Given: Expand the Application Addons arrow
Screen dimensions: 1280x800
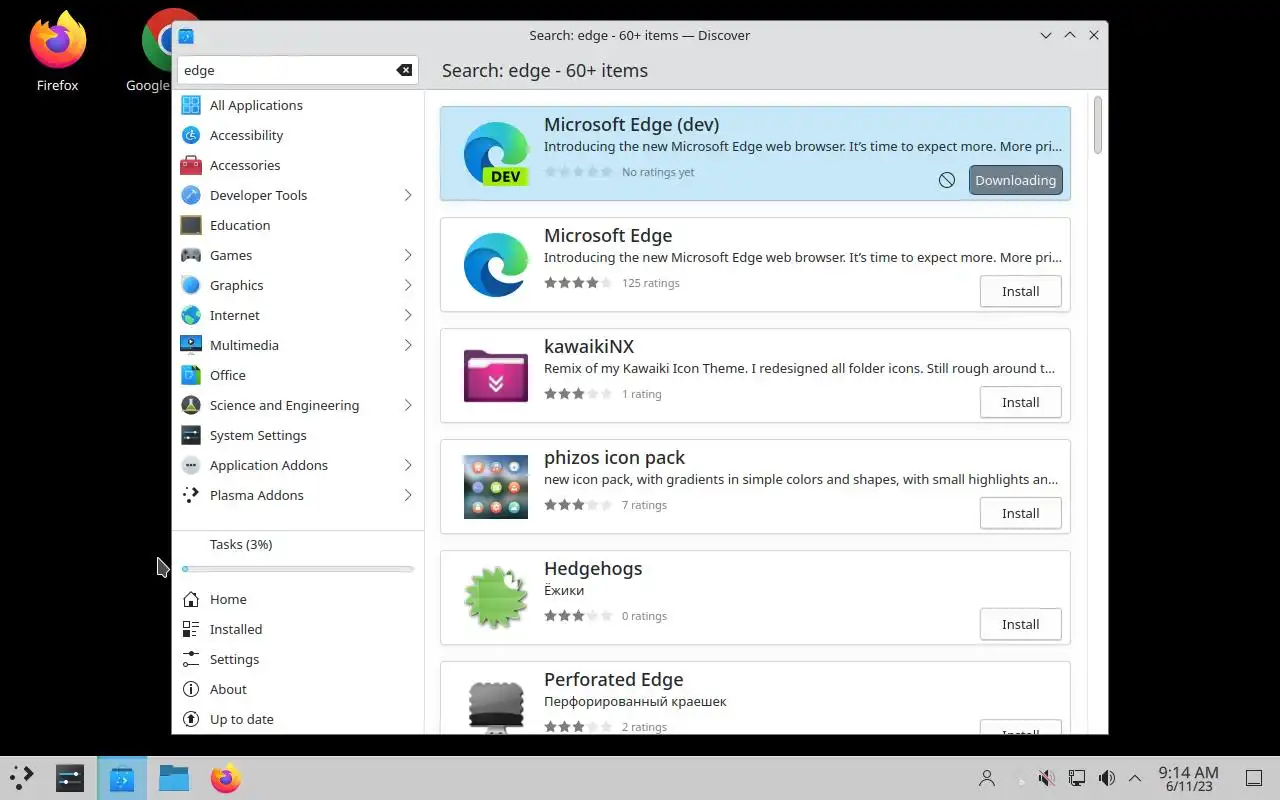Looking at the screenshot, I should click(408, 465).
